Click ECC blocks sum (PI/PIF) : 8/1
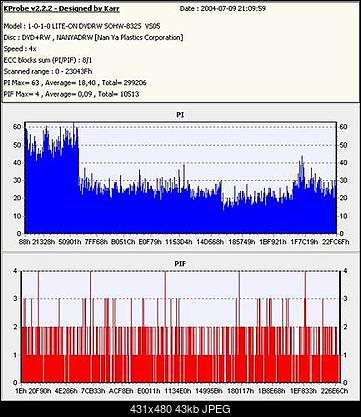The width and height of the screenshot is (361, 417). coord(48,60)
